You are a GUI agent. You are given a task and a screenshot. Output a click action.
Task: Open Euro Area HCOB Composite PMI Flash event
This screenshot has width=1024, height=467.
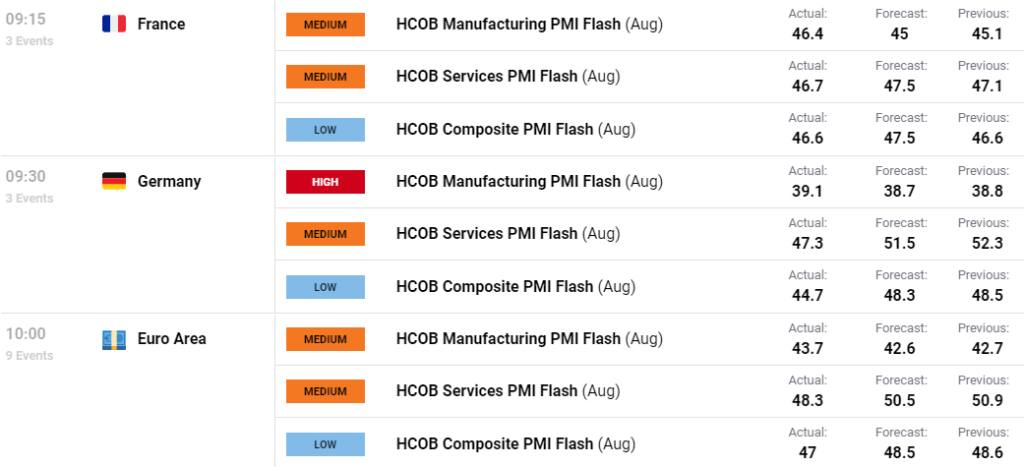[515, 444]
